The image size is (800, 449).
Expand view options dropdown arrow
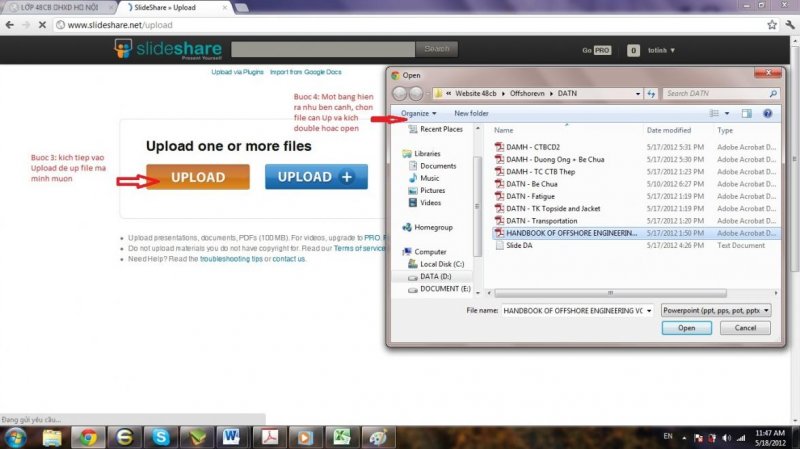(727, 113)
